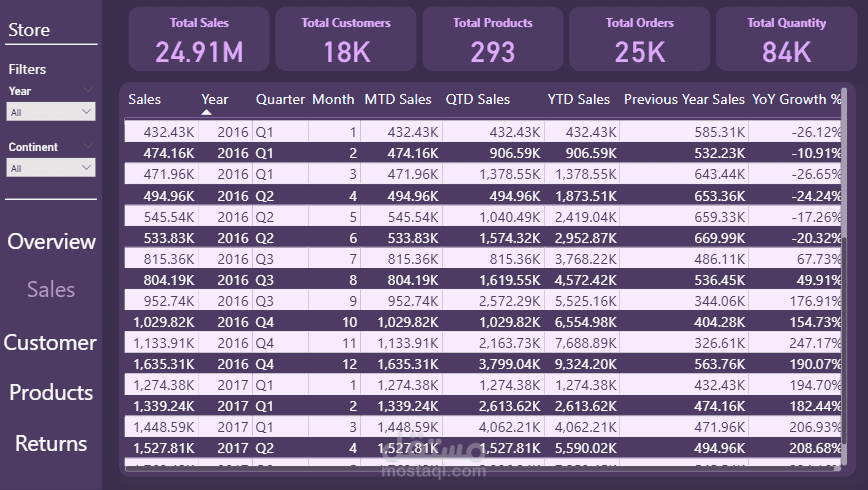Go to the Overview page
The image size is (868, 490).
[x=51, y=242]
